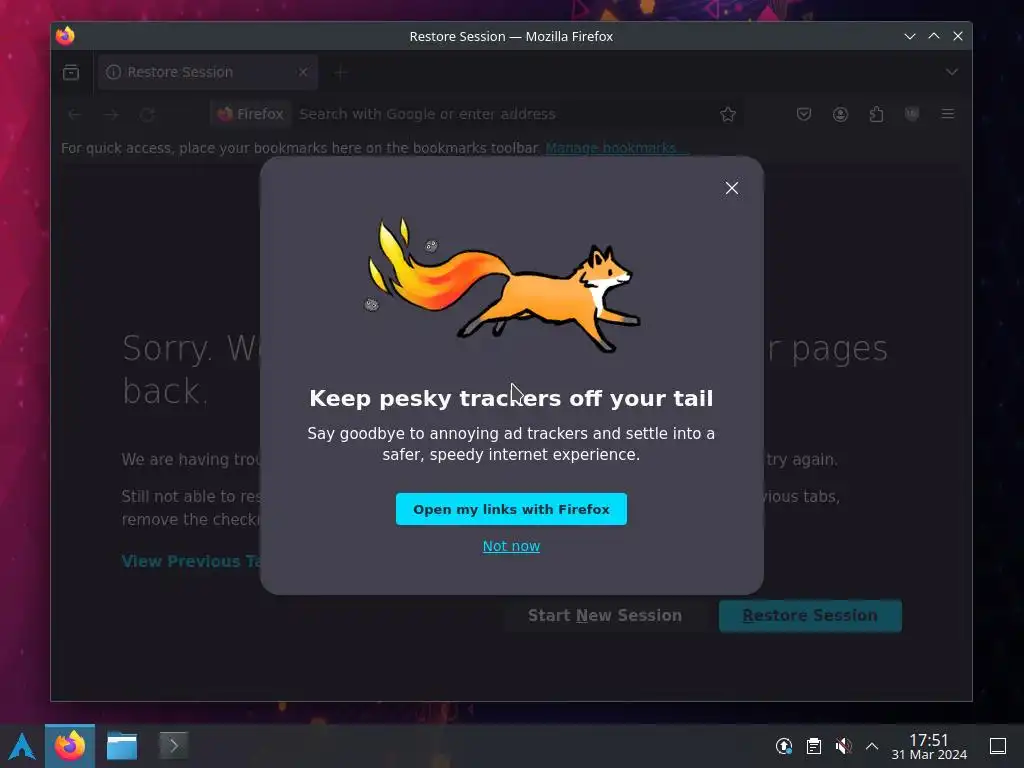Open the clipboard tray icon
The image size is (1024, 768).
click(813, 746)
